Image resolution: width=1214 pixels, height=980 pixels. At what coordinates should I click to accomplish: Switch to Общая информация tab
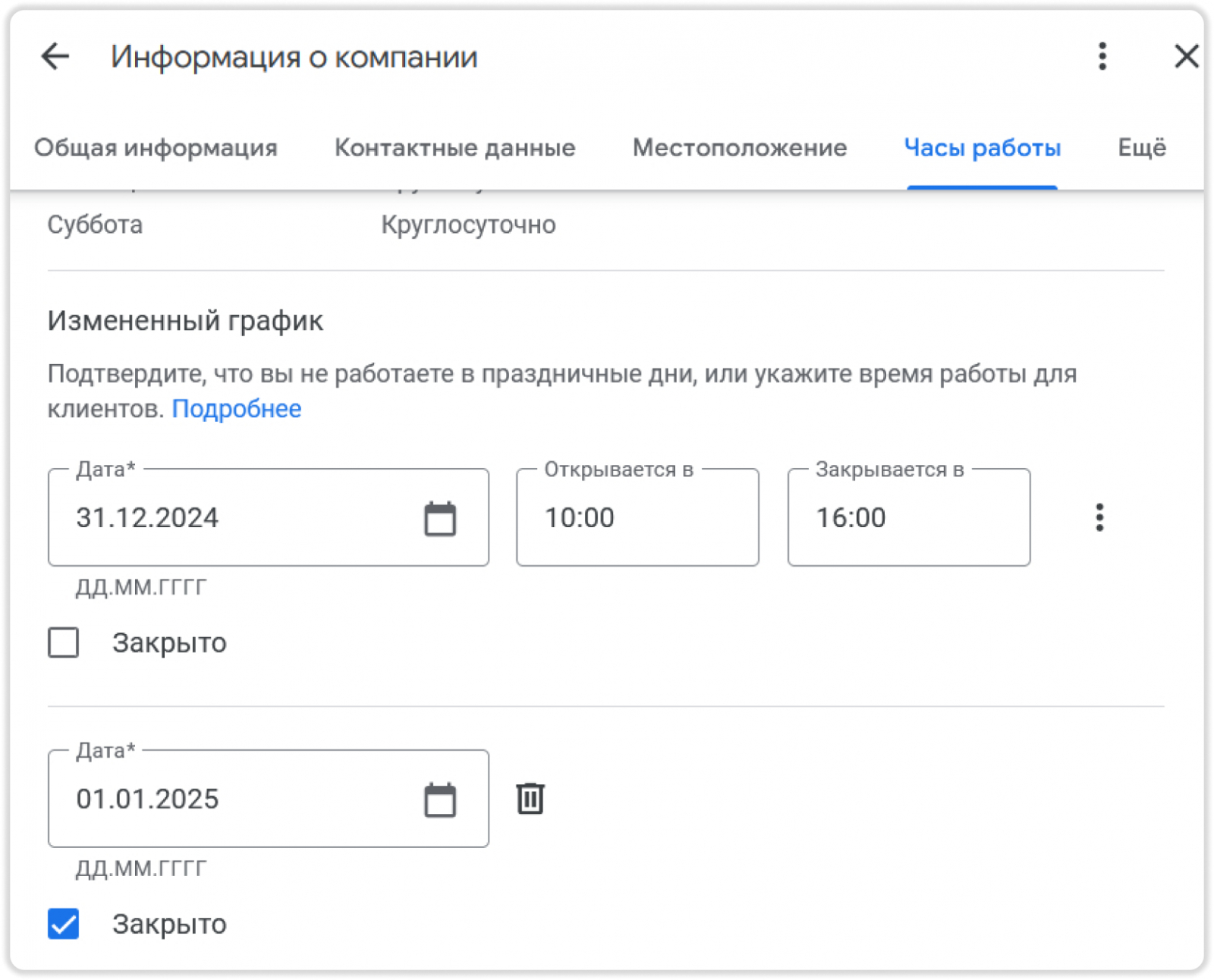(156, 148)
